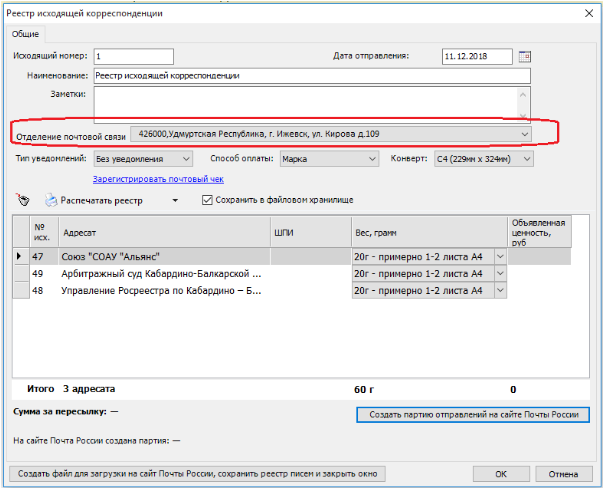The image size is (605, 490).
Task: Click the Зарегистрировать почтовый чек link
Action: click(158, 179)
